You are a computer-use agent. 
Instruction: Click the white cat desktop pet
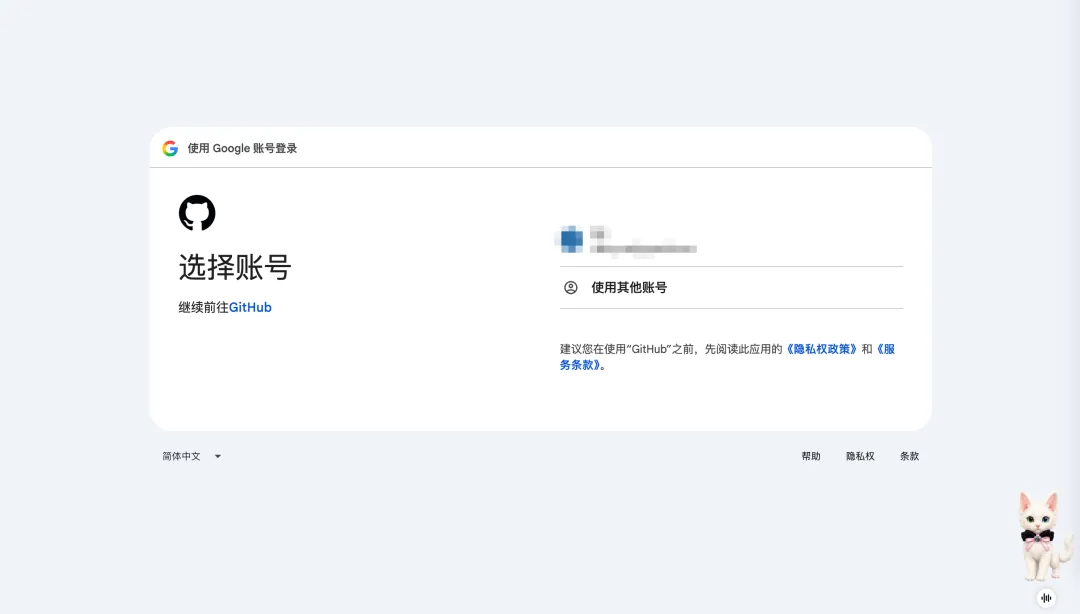click(1044, 536)
